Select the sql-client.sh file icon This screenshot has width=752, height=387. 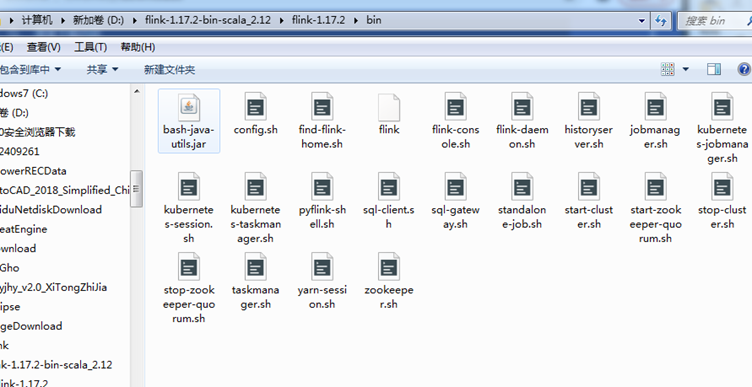389,187
